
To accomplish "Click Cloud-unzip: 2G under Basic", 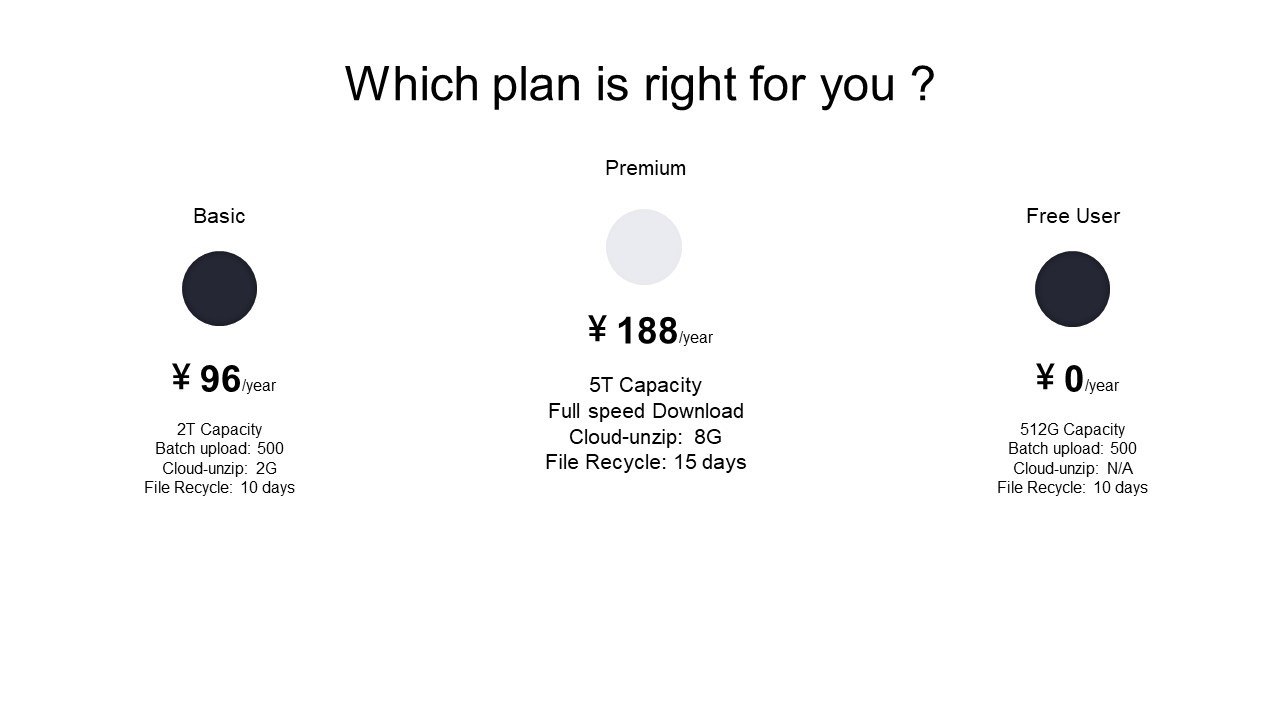I will 219,468.
